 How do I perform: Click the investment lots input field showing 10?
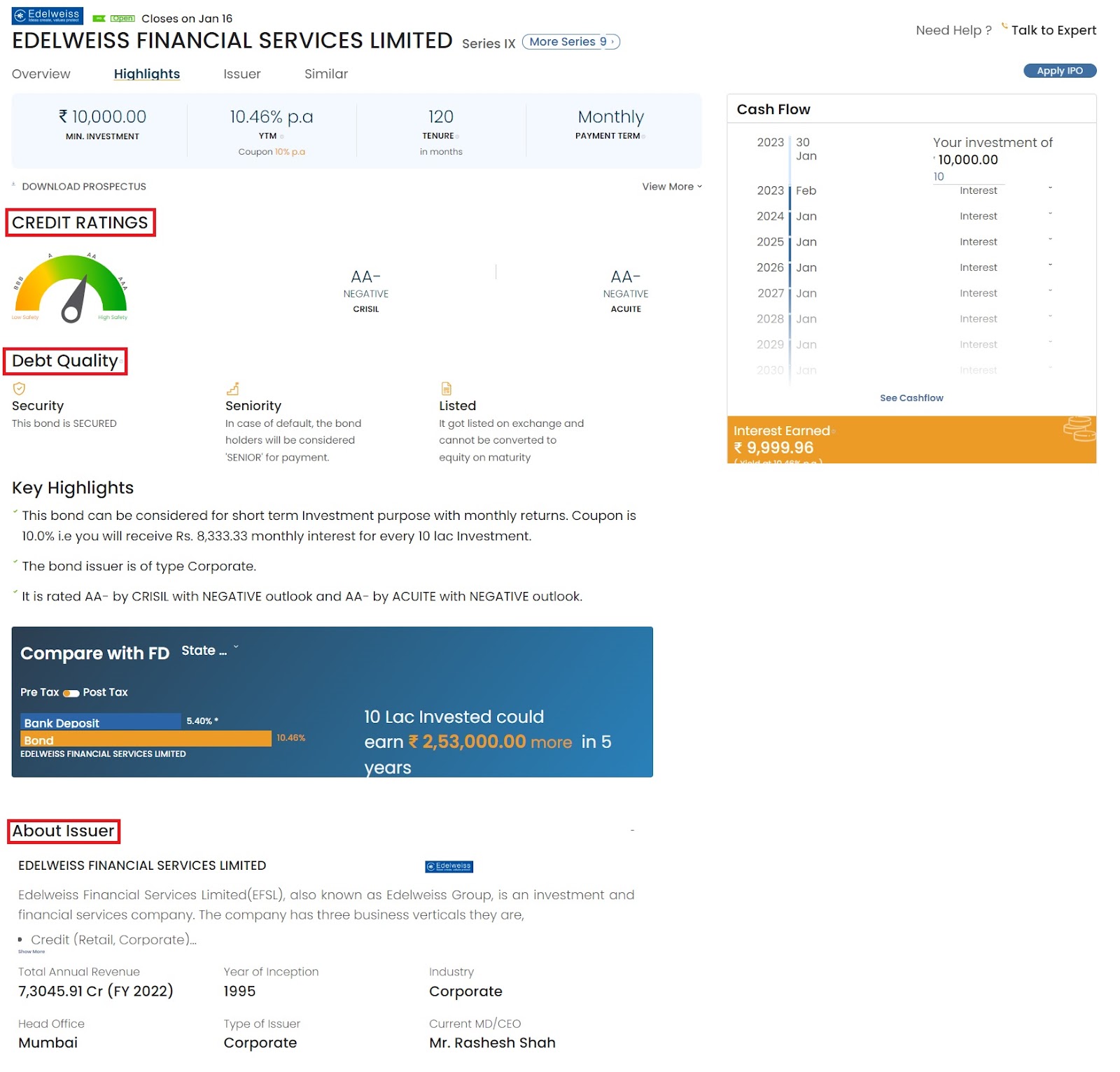(969, 177)
